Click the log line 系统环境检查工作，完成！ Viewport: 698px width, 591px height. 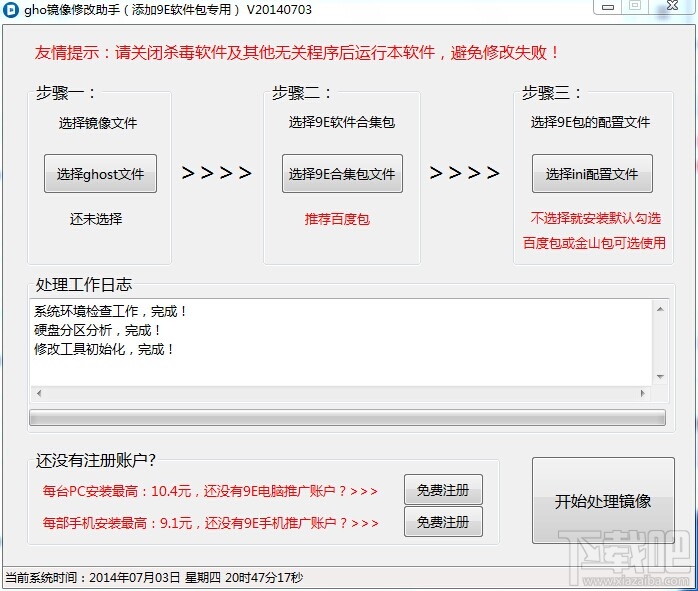(110, 311)
